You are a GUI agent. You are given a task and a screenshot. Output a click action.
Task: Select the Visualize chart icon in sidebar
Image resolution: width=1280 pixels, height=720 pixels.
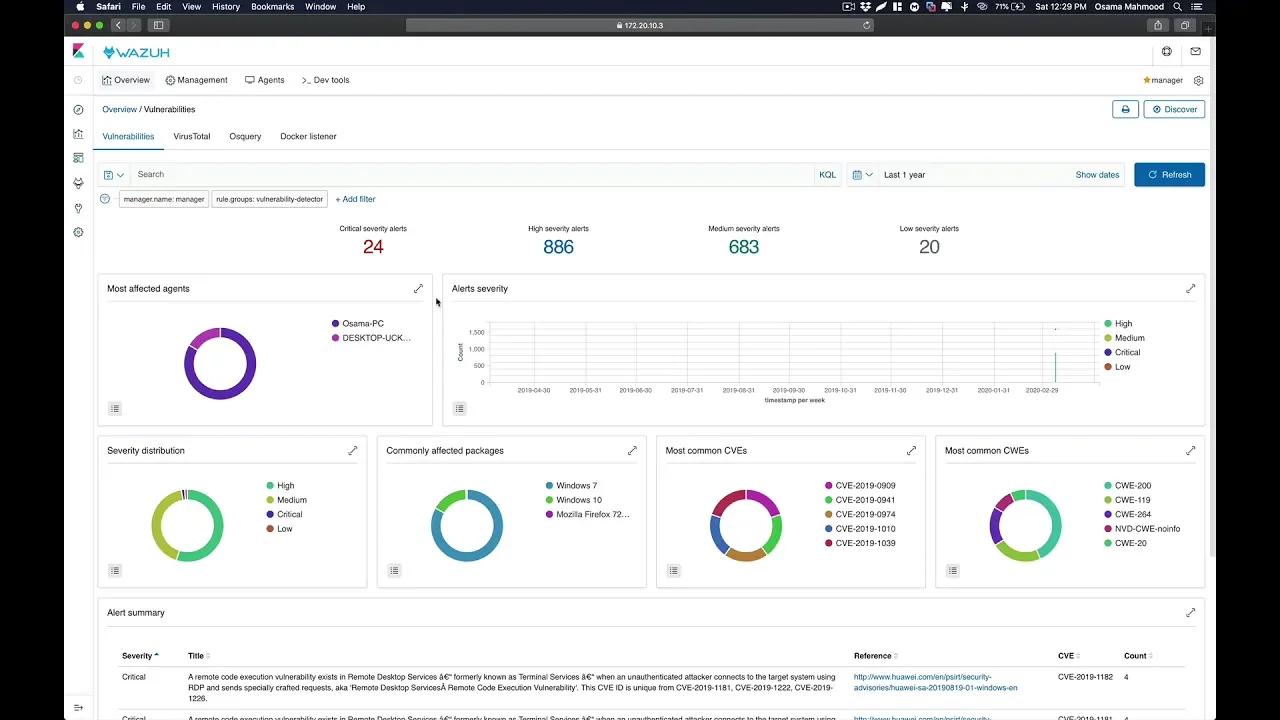pos(78,133)
